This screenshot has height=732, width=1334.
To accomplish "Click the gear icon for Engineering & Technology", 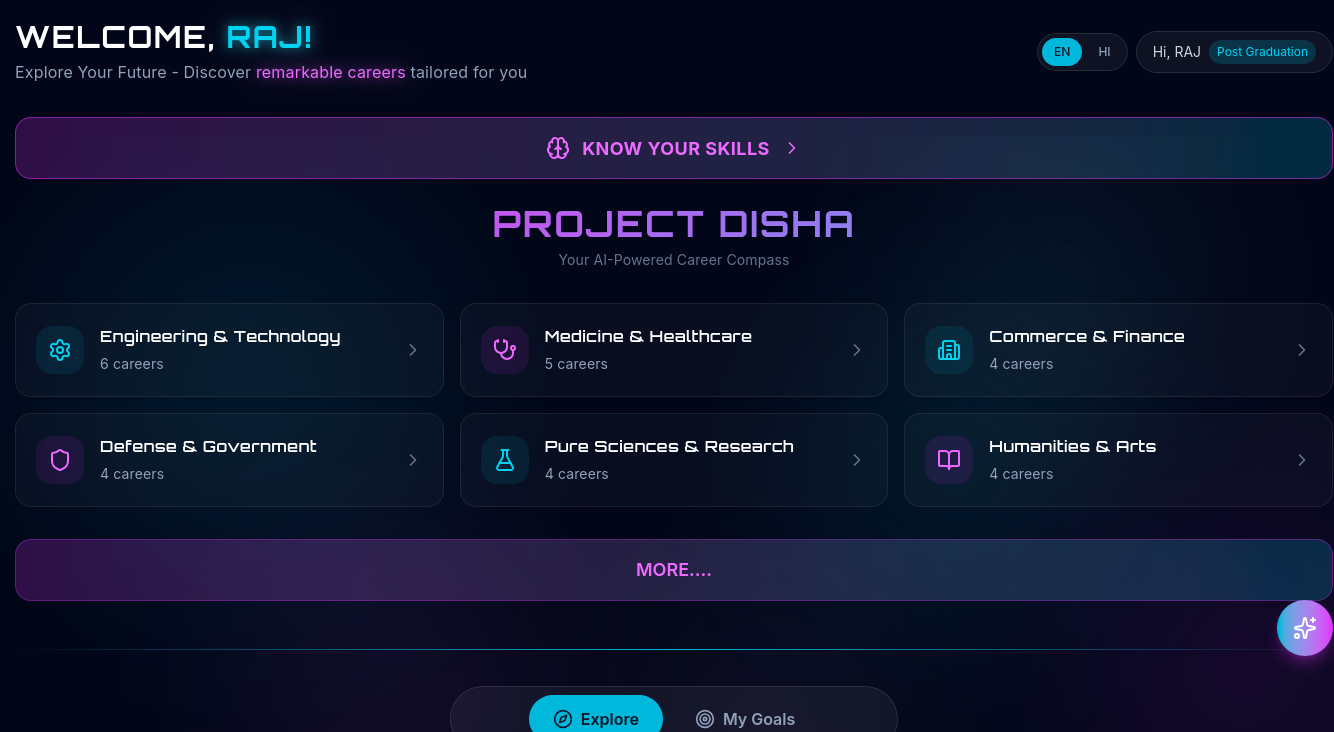I will click(60, 350).
